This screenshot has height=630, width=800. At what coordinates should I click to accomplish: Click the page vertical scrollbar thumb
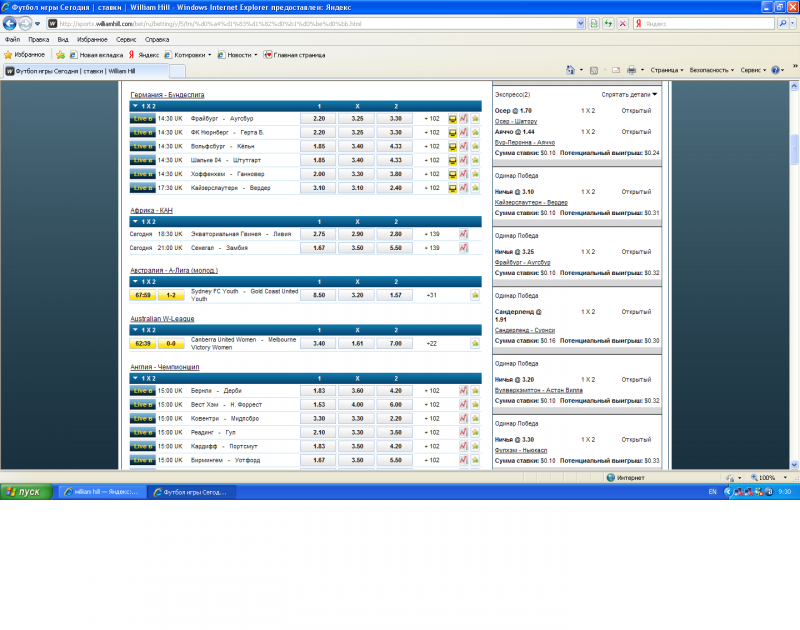pyautogui.click(x=794, y=149)
